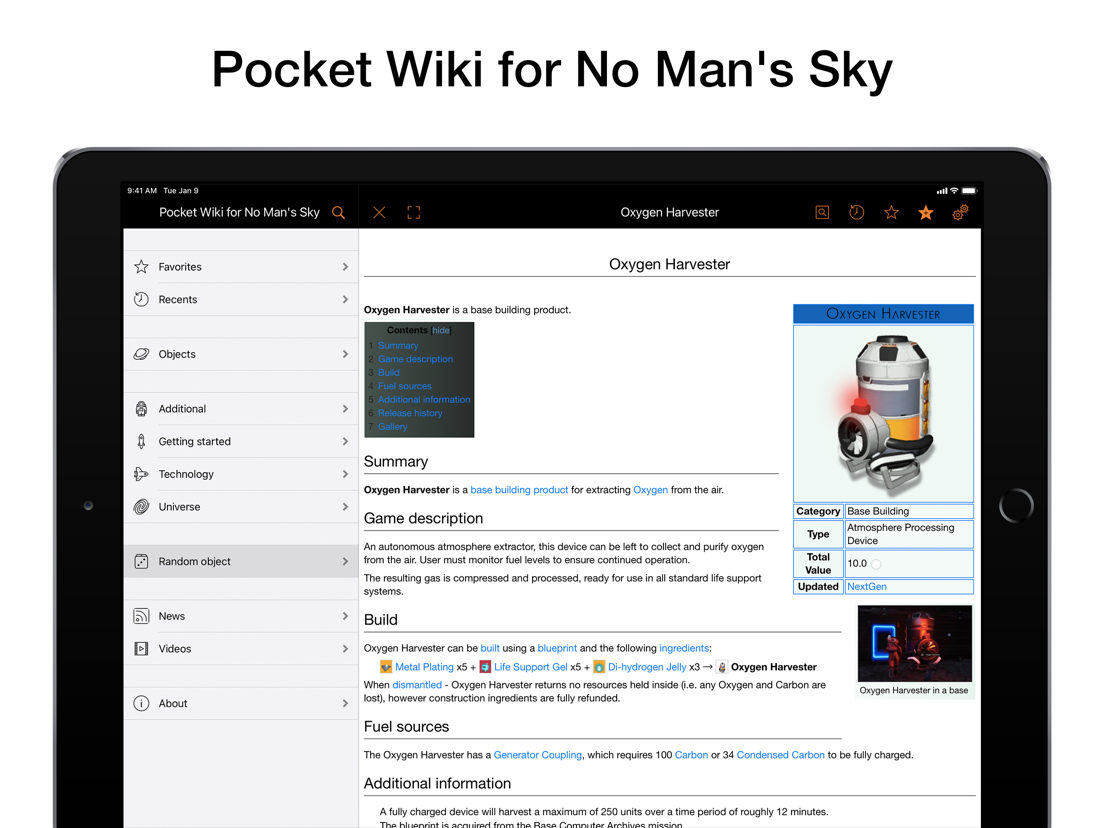This screenshot has width=1104, height=828.
Task: Click the Objects planet icon
Action: tap(142, 354)
